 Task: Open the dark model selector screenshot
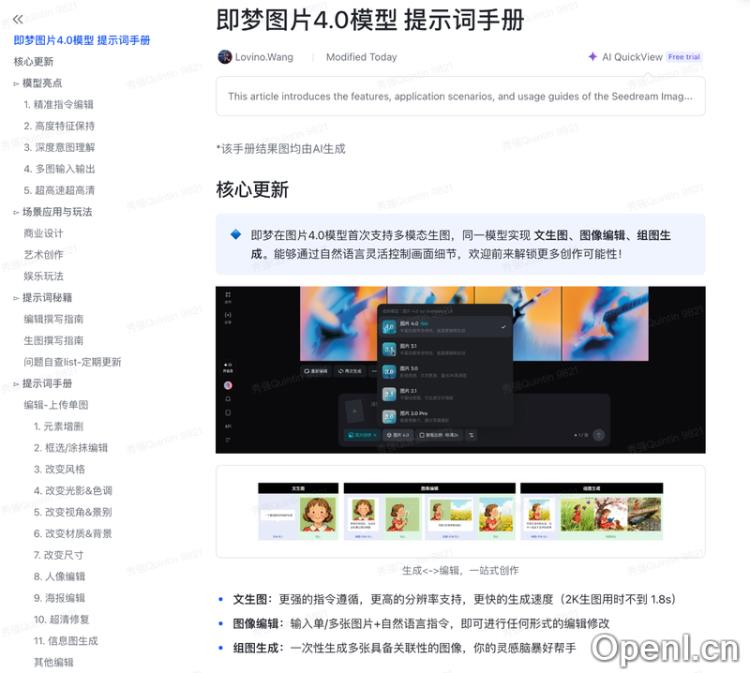click(x=460, y=370)
